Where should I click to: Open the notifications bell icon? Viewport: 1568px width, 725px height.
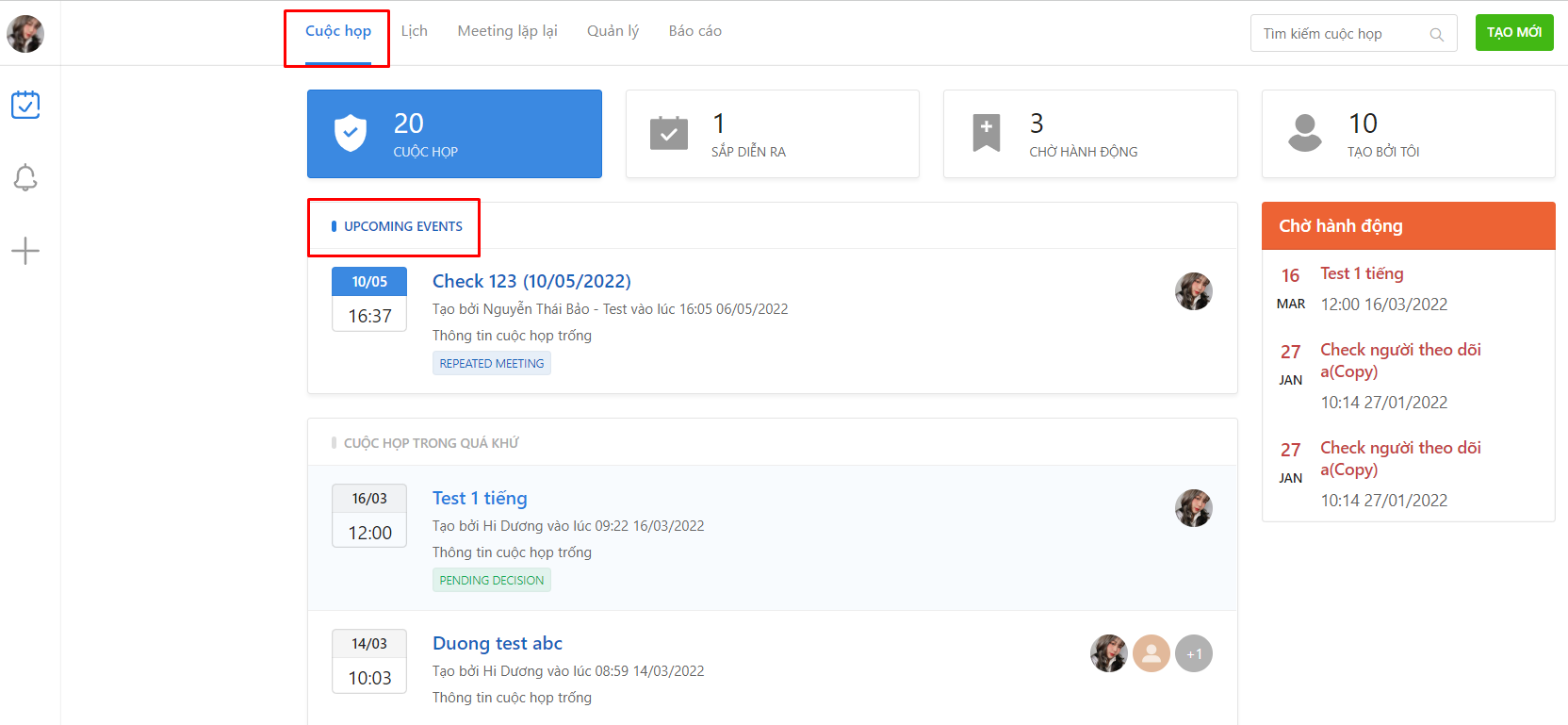pos(25,177)
